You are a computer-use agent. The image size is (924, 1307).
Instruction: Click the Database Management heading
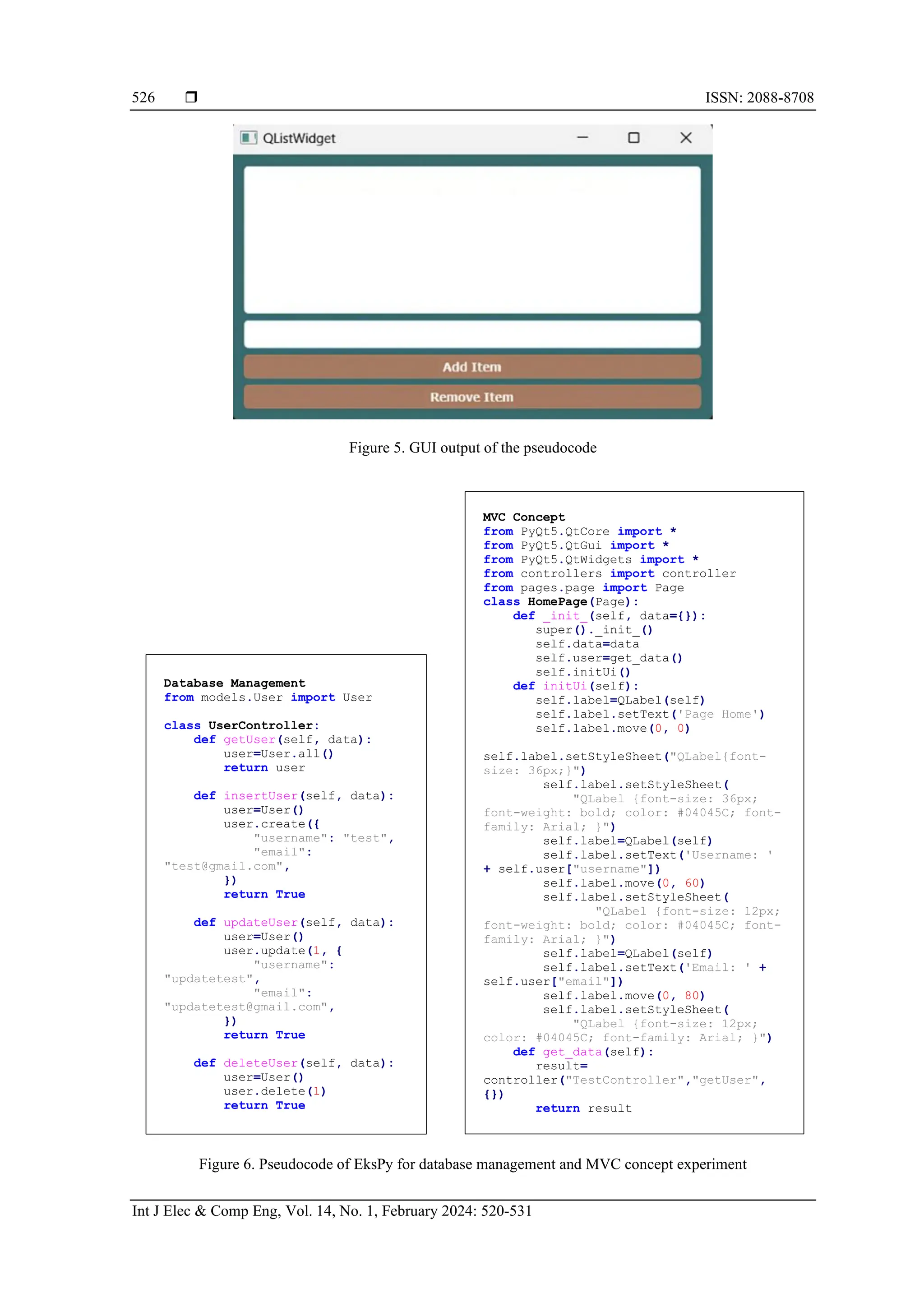pos(235,683)
